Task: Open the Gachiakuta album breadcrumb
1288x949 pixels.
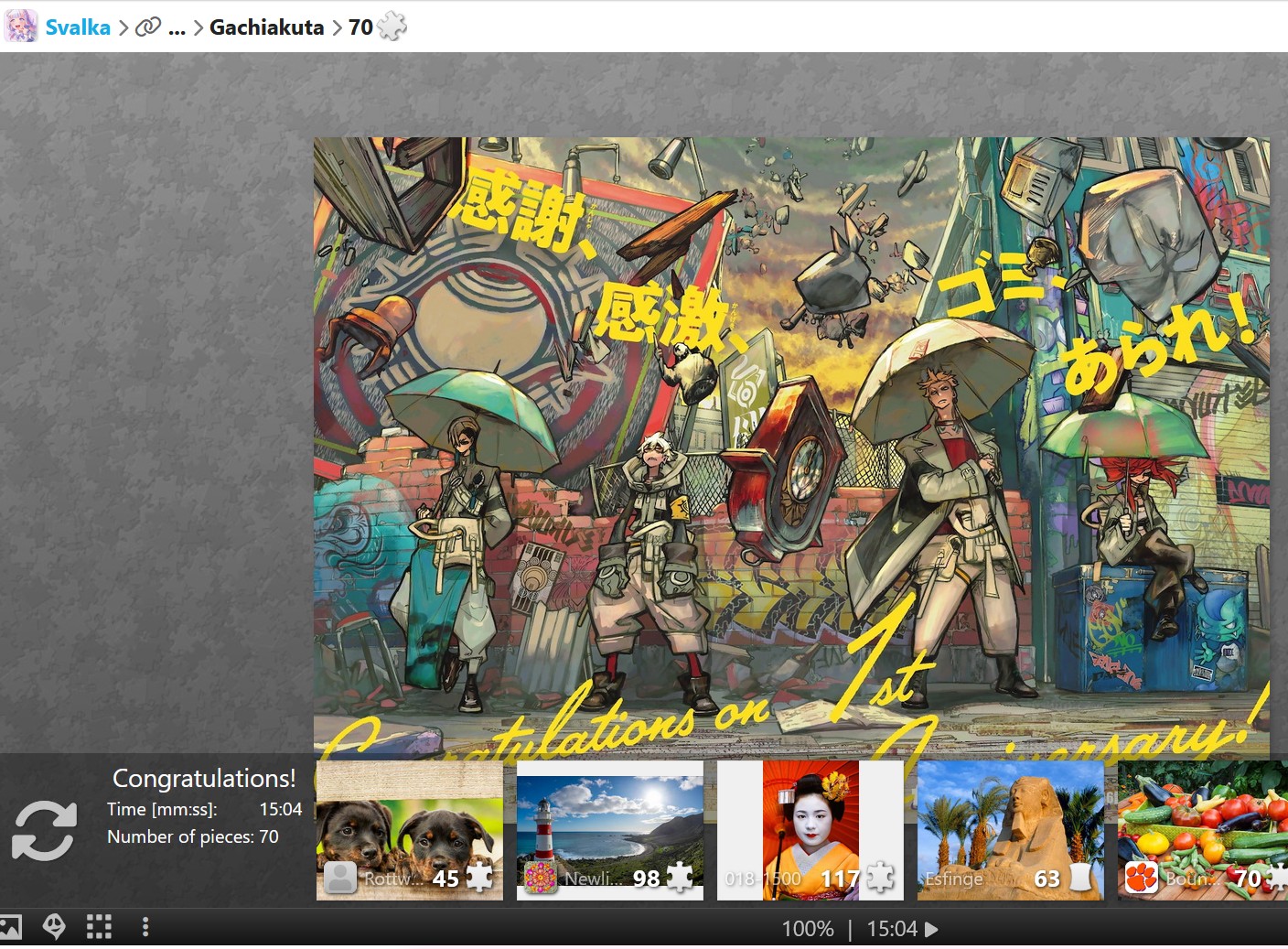Action: [266, 27]
